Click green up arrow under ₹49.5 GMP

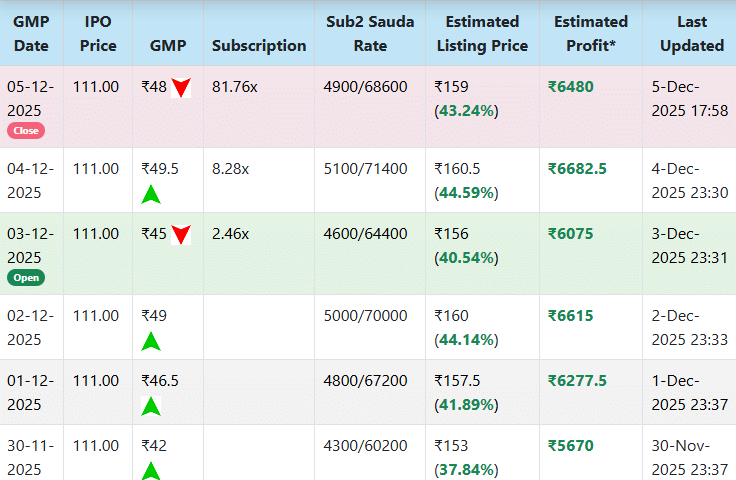[151, 194]
